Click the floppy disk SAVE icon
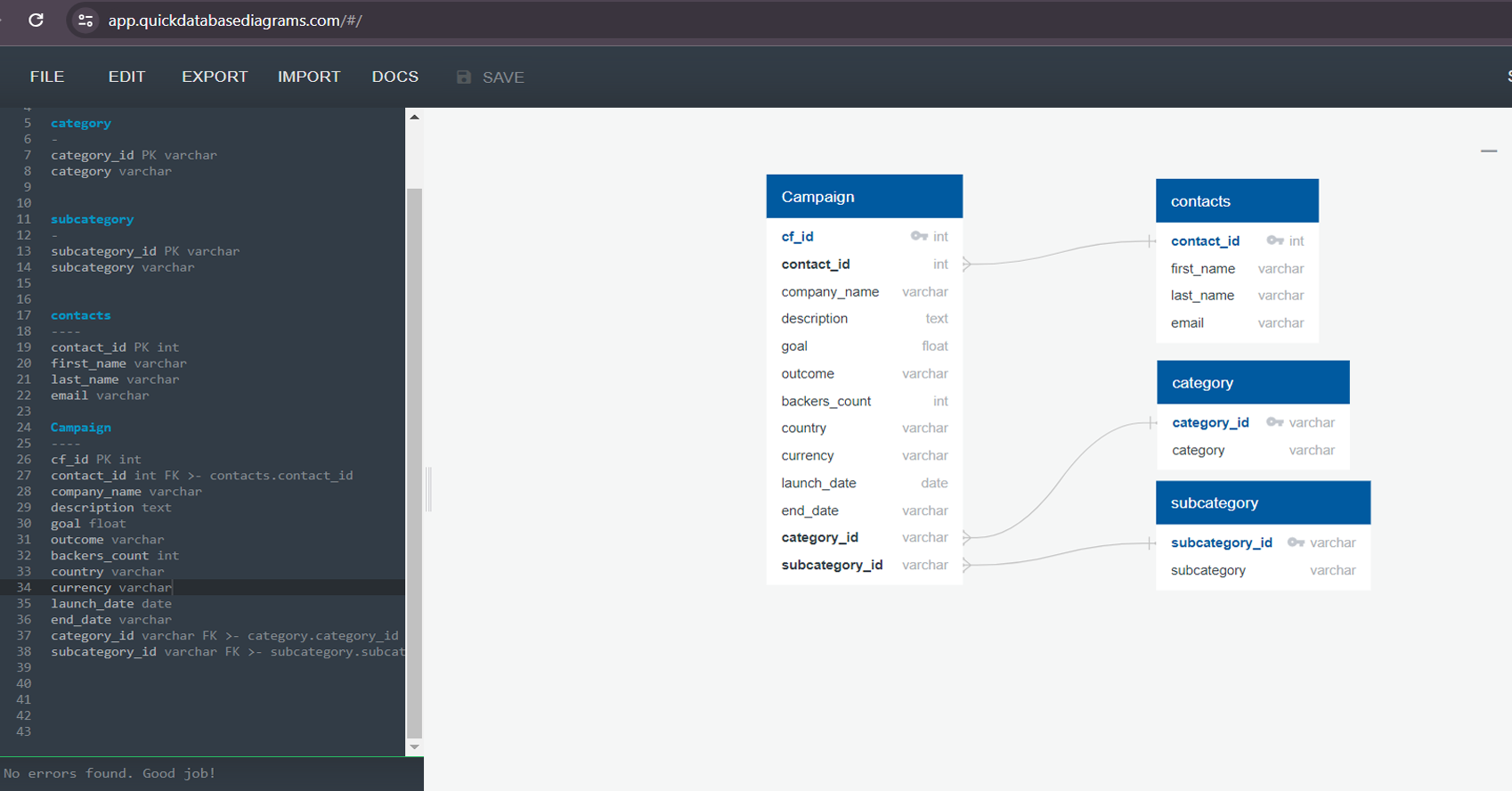 [463, 77]
